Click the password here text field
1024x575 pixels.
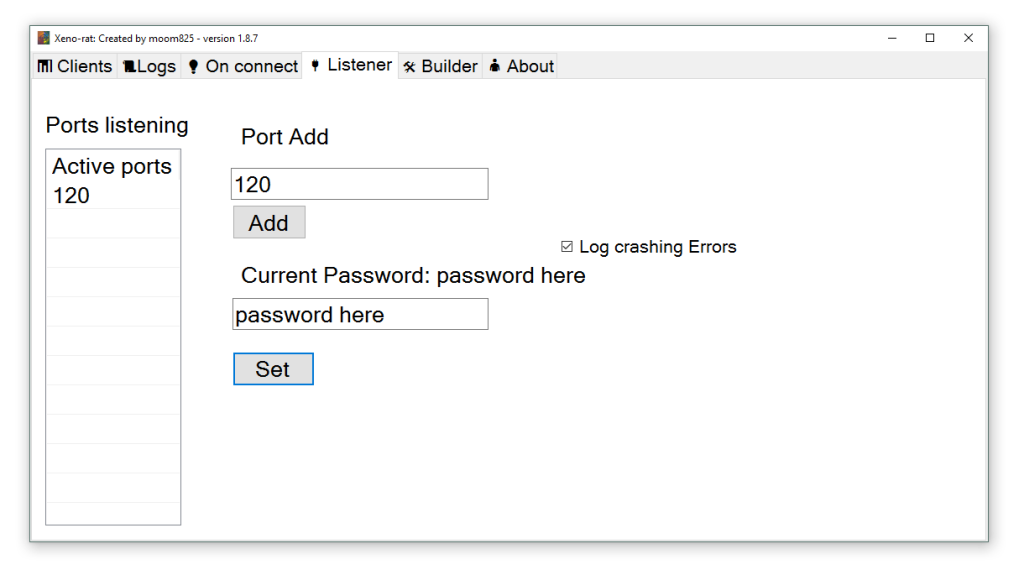[359, 314]
